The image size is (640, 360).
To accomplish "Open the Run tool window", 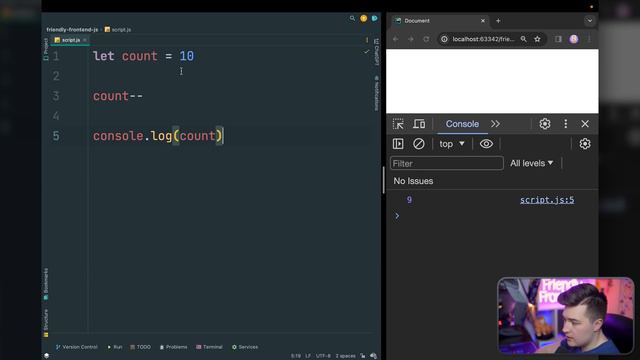I will coord(115,347).
